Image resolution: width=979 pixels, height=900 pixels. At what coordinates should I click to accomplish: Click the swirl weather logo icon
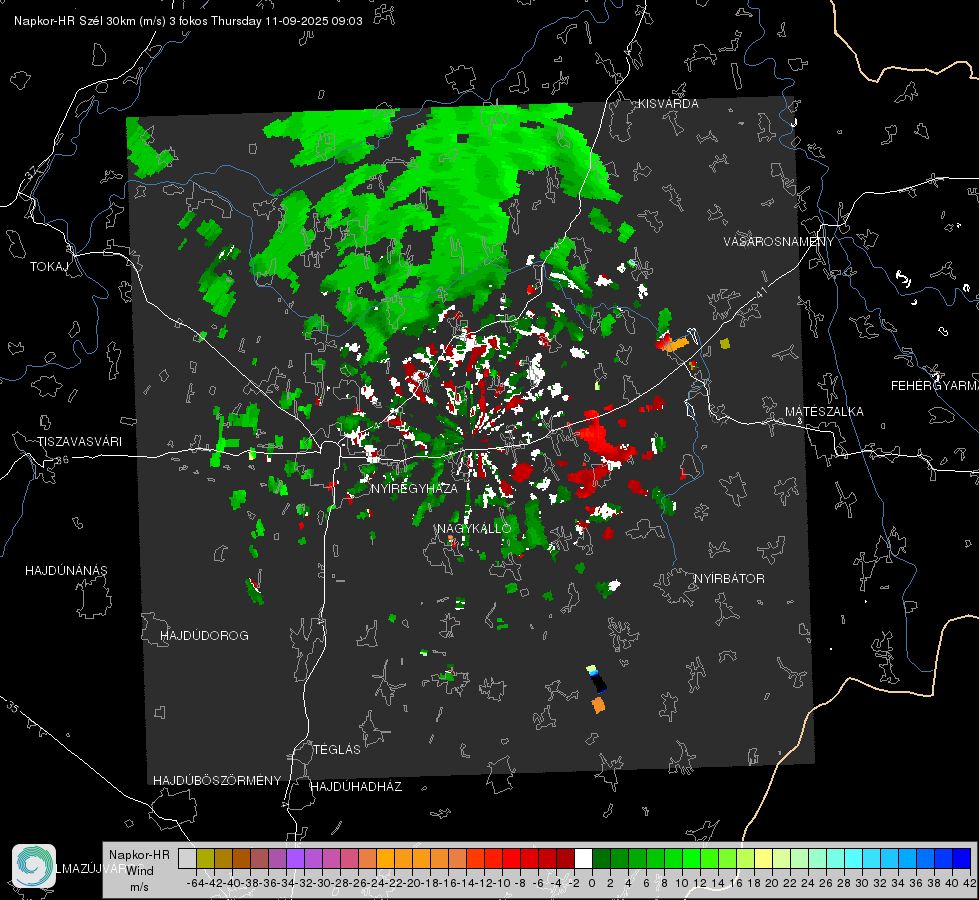point(34,866)
